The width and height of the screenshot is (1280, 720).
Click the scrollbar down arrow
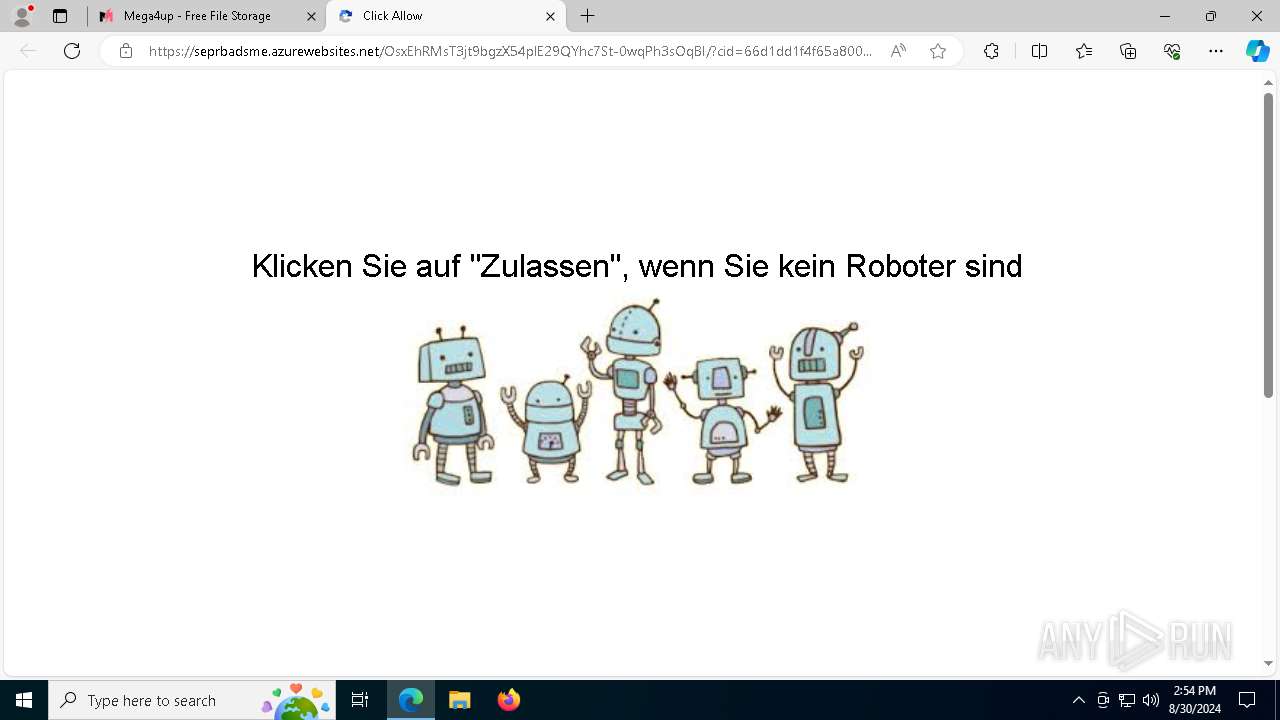(1268, 663)
